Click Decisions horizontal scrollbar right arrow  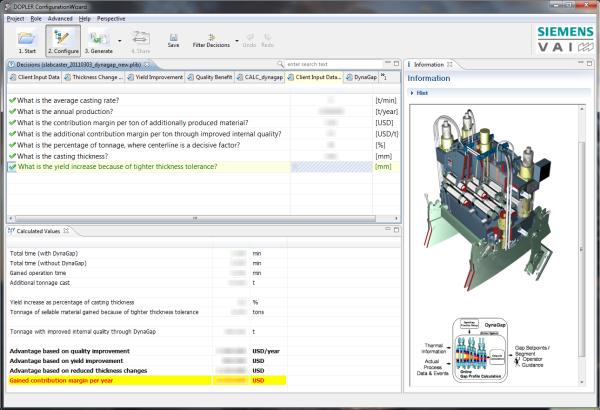tap(396, 218)
